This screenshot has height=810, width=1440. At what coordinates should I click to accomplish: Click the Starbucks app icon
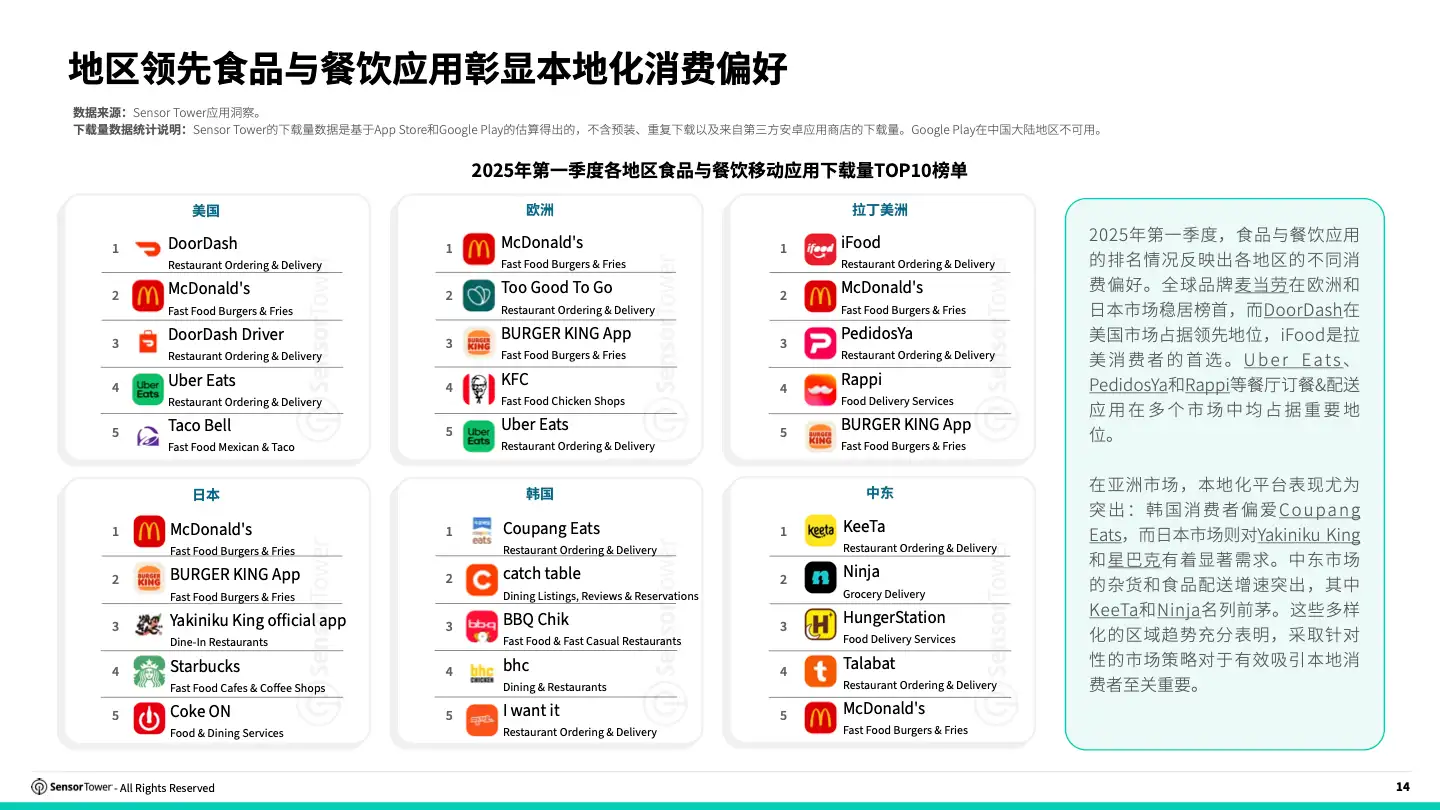pyautogui.click(x=149, y=672)
